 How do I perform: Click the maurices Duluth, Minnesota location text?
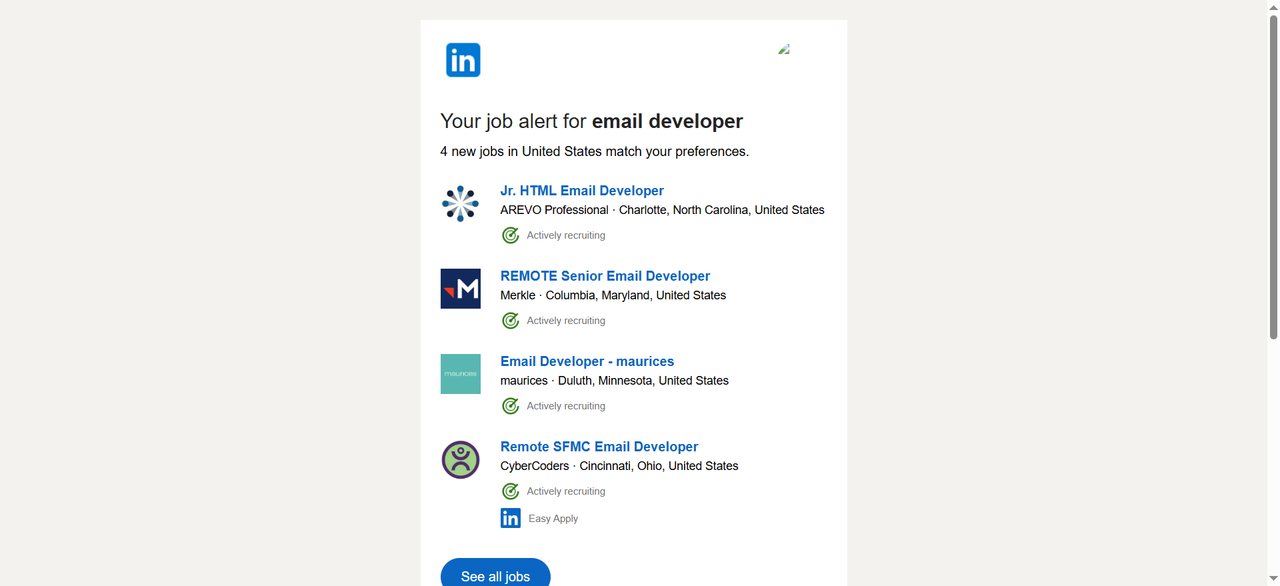[x=614, y=381]
